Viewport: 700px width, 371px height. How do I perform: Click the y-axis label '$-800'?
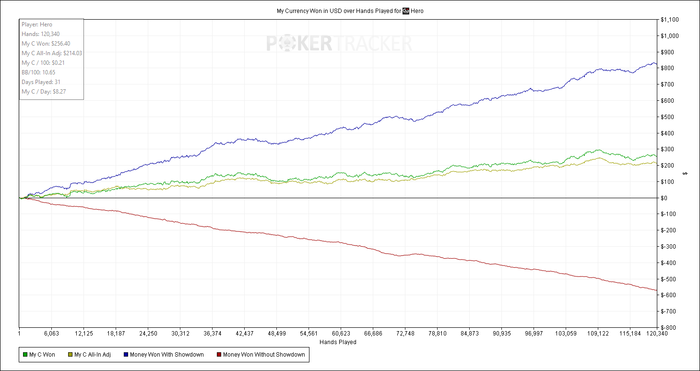point(667,328)
